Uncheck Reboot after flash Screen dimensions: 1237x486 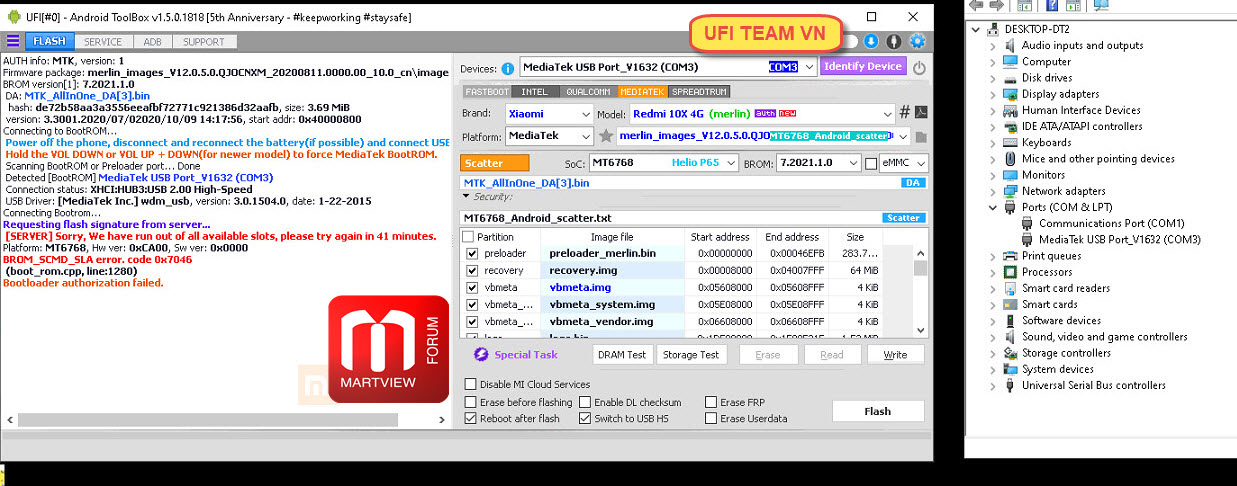pos(471,418)
